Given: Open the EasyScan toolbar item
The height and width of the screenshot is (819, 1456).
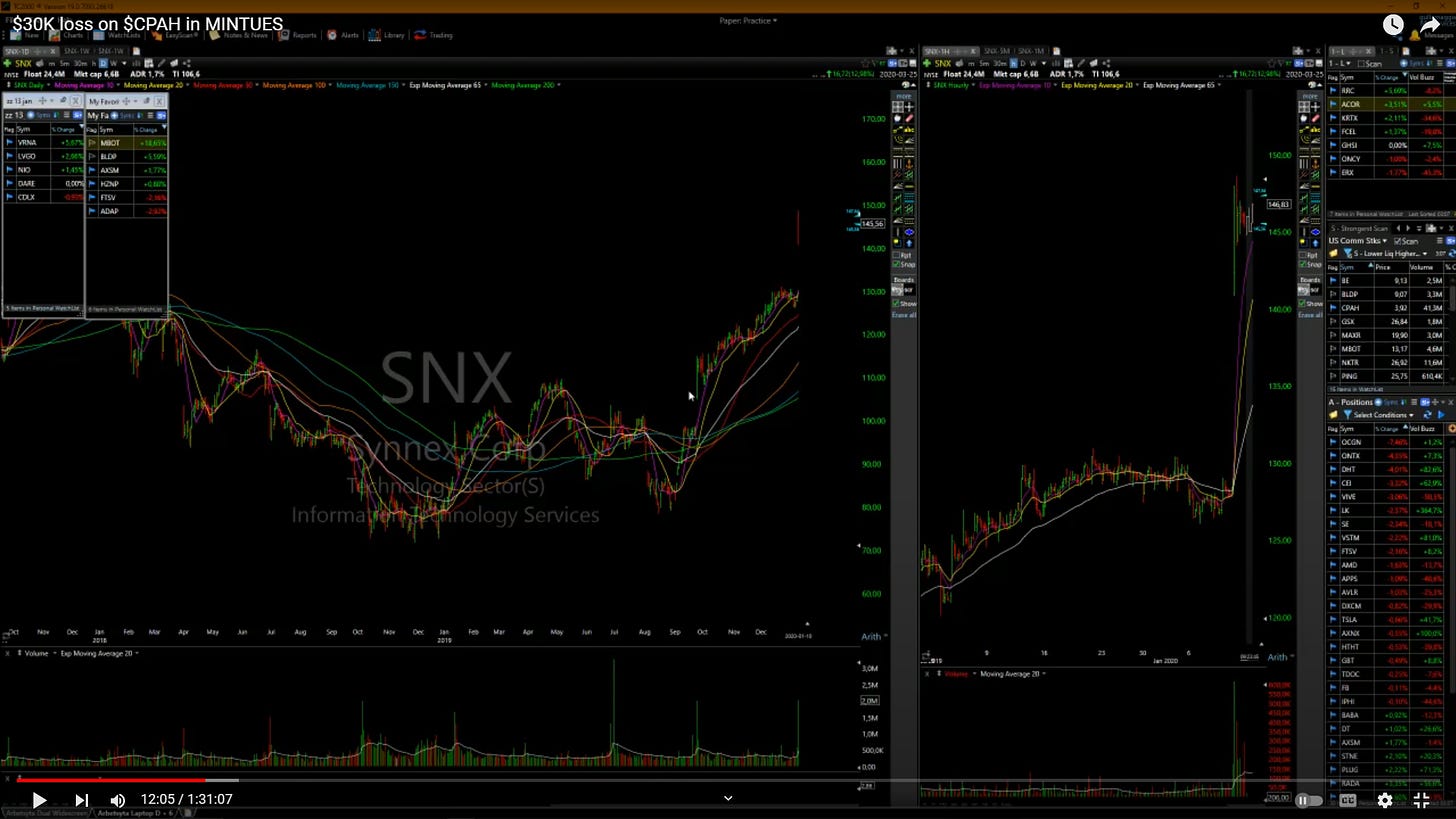Looking at the screenshot, I should pos(174,35).
